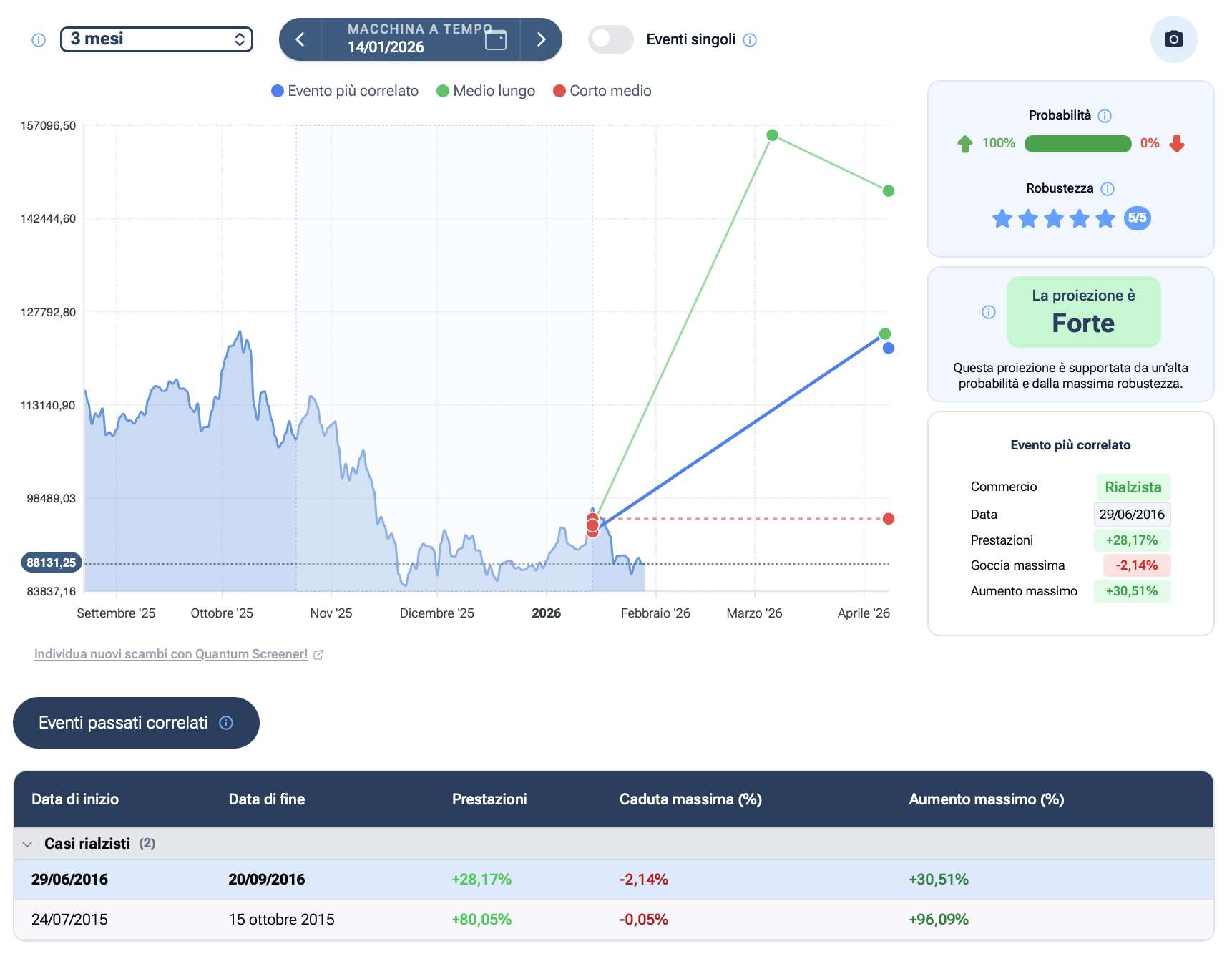Image resolution: width=1232 pixels, height=959 pixels.
Task: Hide the Medio lungo legend series
Action: tap(486, 91)
